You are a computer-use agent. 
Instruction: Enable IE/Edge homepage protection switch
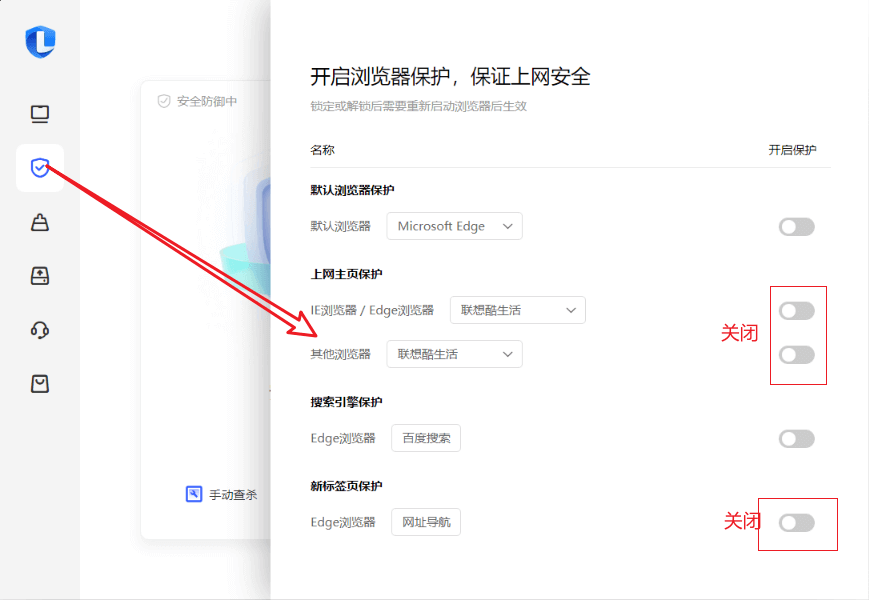pyautogui.click(x=796, y=311)
